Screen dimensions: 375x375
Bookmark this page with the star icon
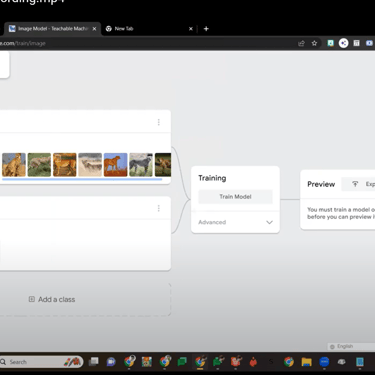(314, 43)
